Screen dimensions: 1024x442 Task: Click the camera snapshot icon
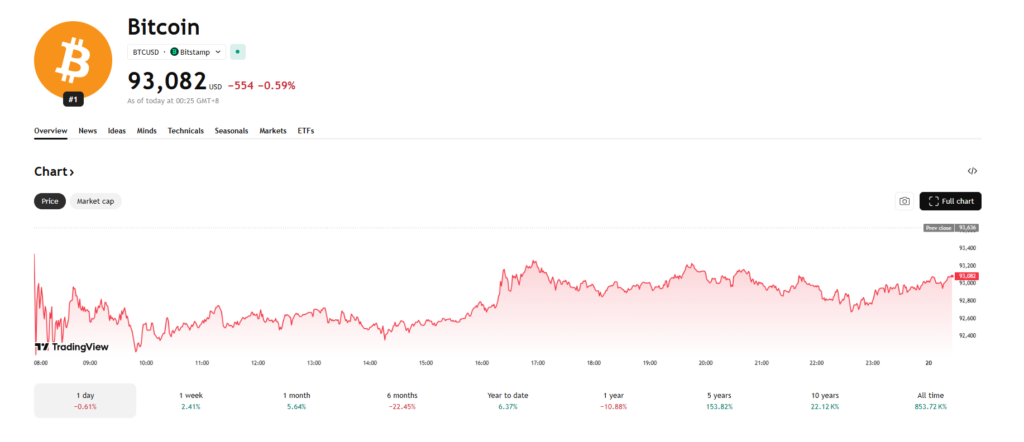pyautogui.click(x=904, y=201)
